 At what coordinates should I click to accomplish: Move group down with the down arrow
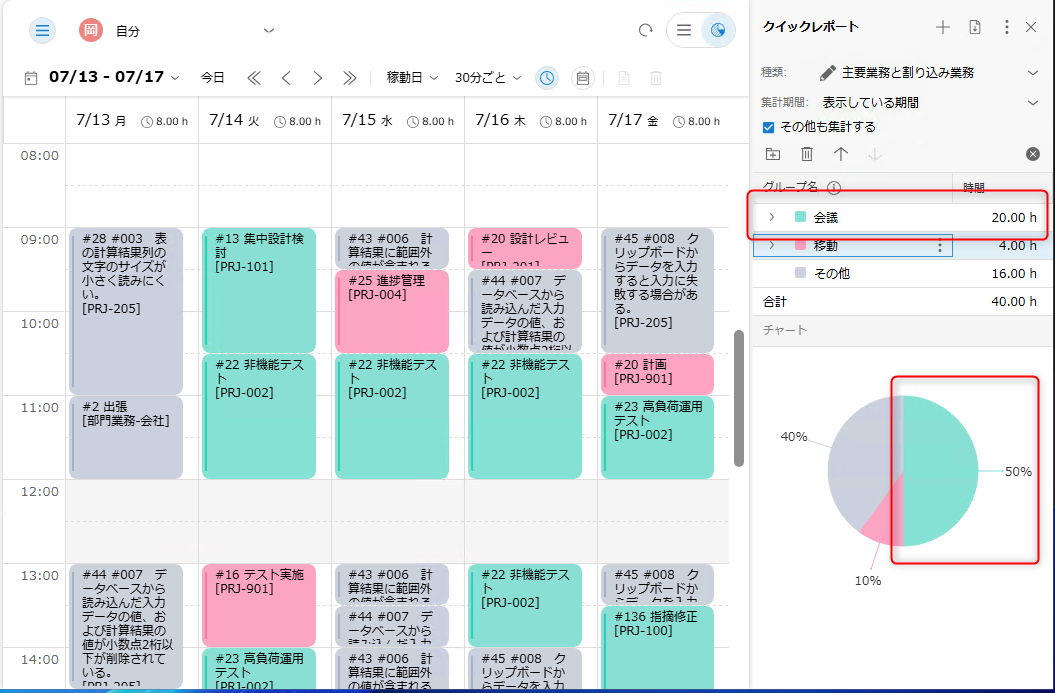pyautogui.click(x=875, y=154)
